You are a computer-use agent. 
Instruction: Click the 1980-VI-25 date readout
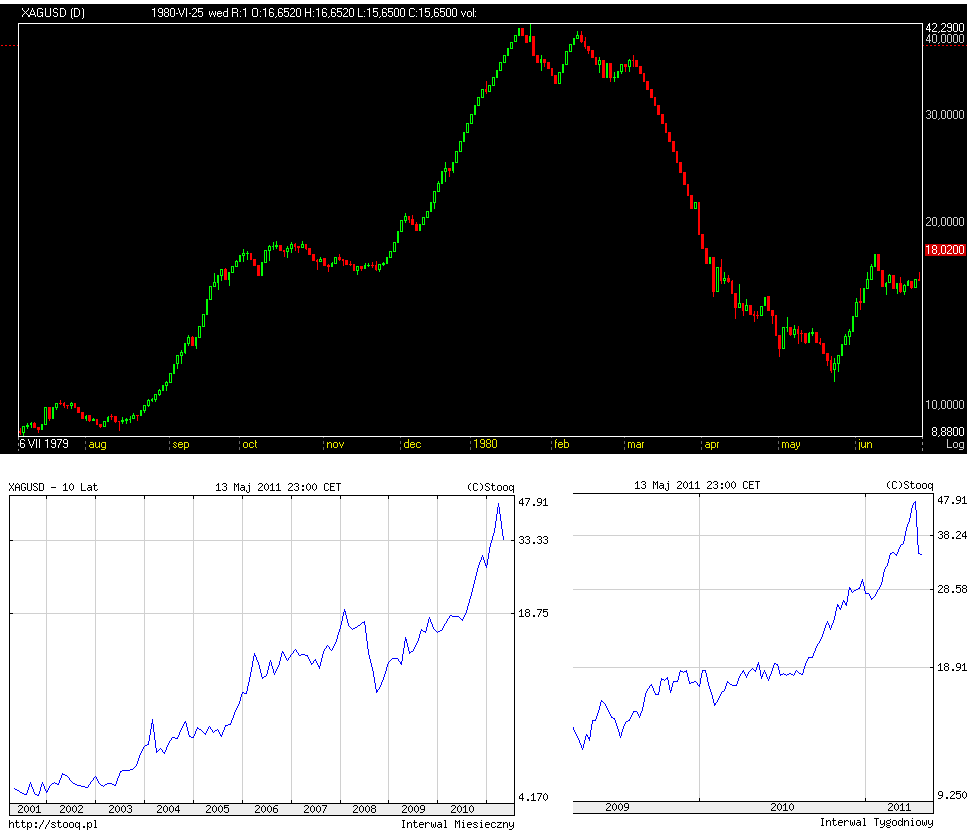tap(177, 12)
